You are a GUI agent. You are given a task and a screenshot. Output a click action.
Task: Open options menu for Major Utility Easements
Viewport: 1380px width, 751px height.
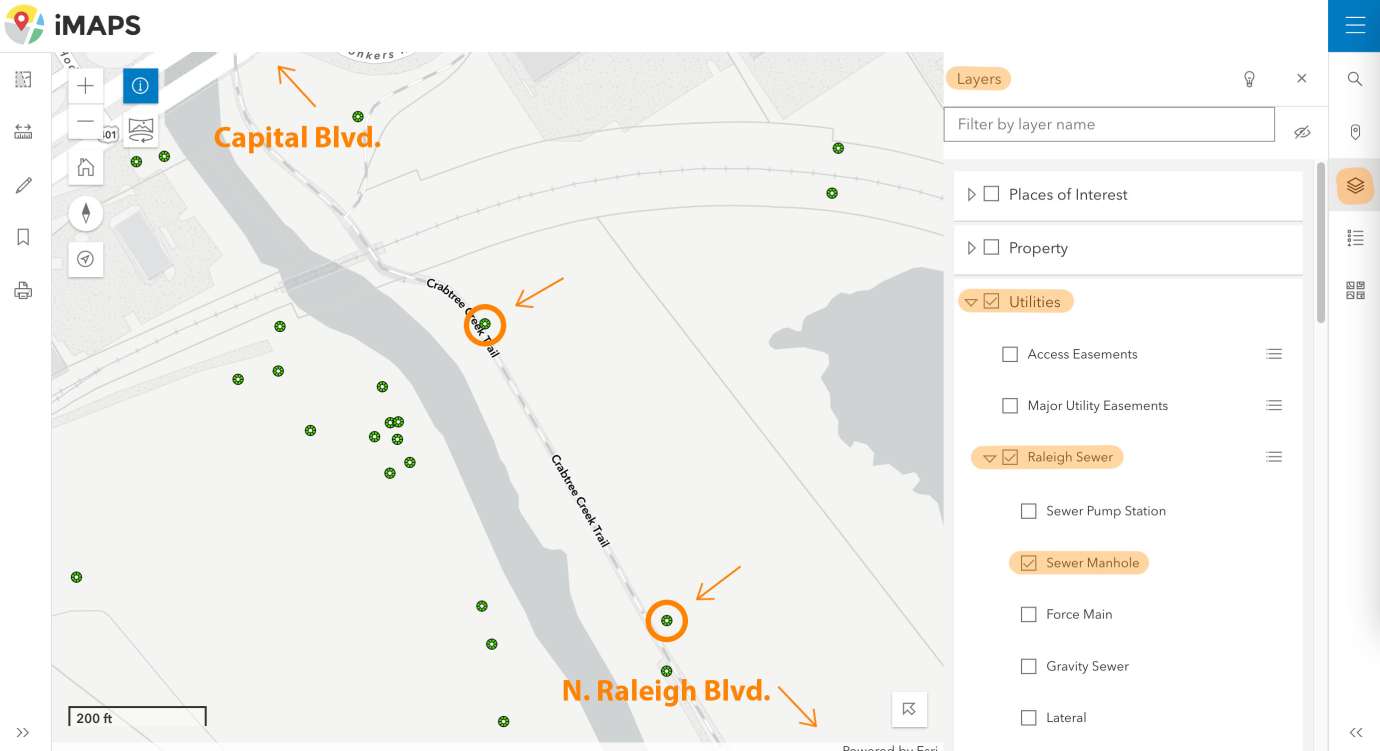click(x=1274, y=405)
